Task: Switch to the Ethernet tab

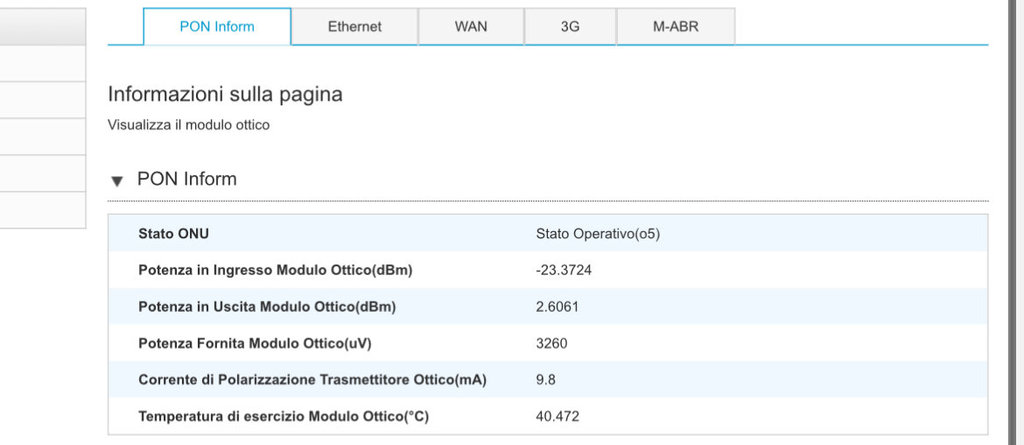Action: pos(354,27)
